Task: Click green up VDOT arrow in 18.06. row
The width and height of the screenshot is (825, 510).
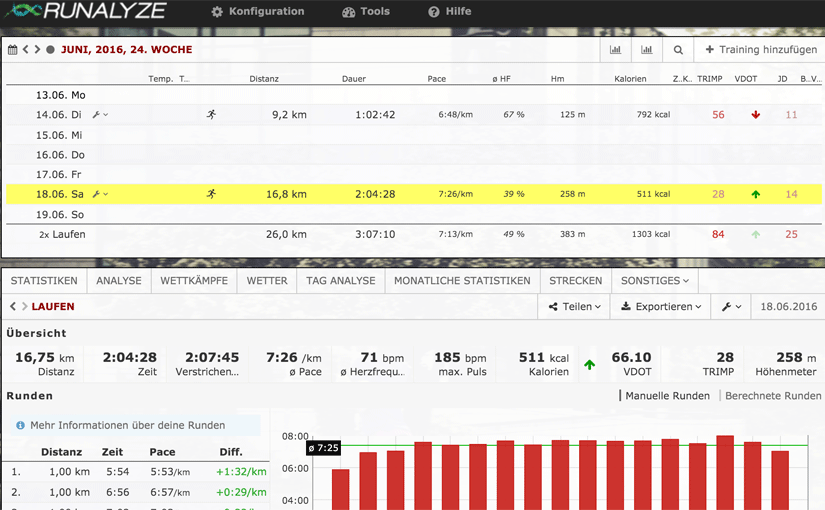Action: point(756,194)
